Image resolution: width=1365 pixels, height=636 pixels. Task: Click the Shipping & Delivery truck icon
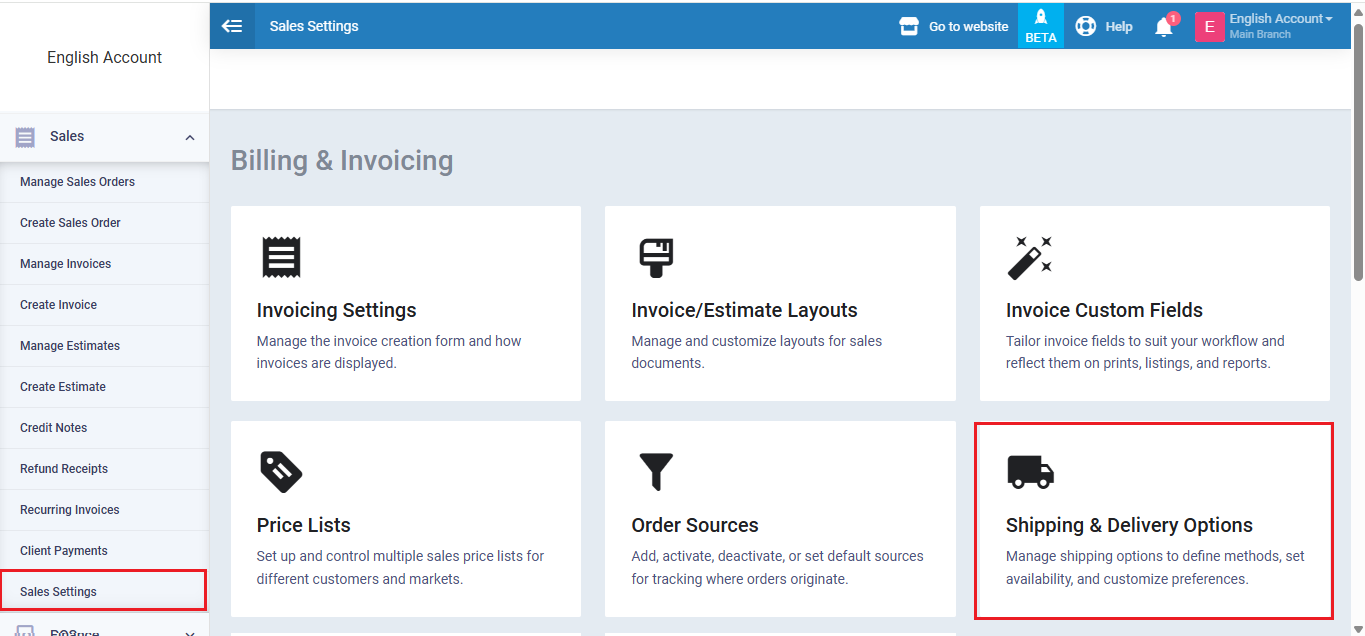[1030, 471]
